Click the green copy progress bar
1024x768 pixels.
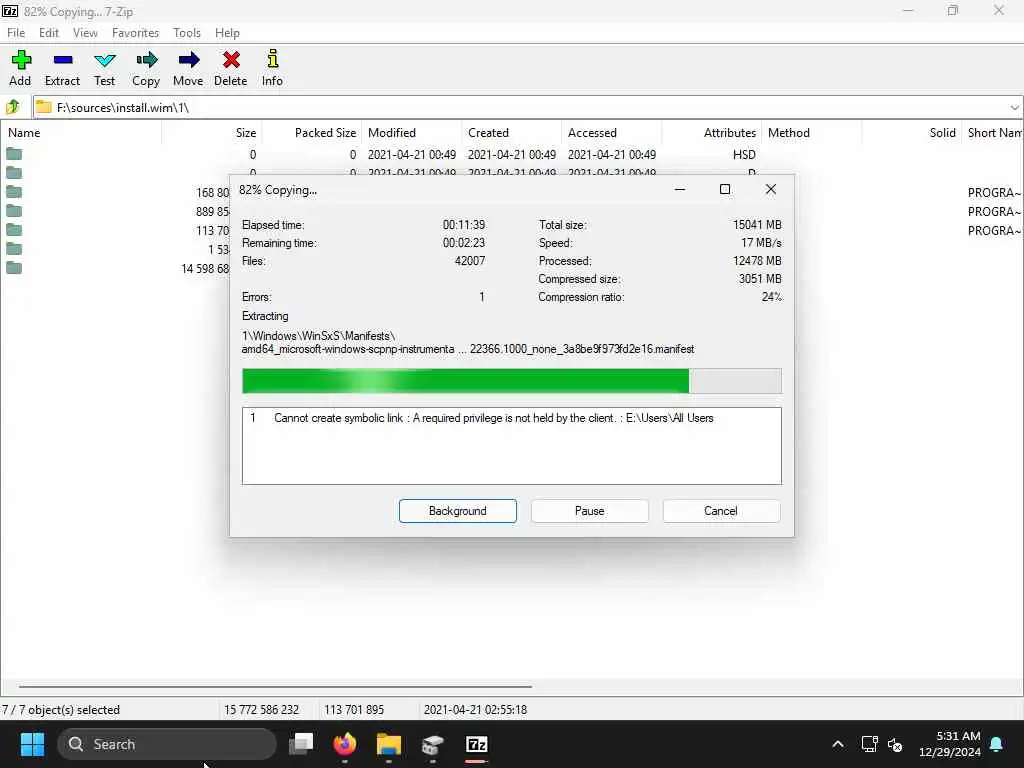pyautogui.click(x=511, y=381)
